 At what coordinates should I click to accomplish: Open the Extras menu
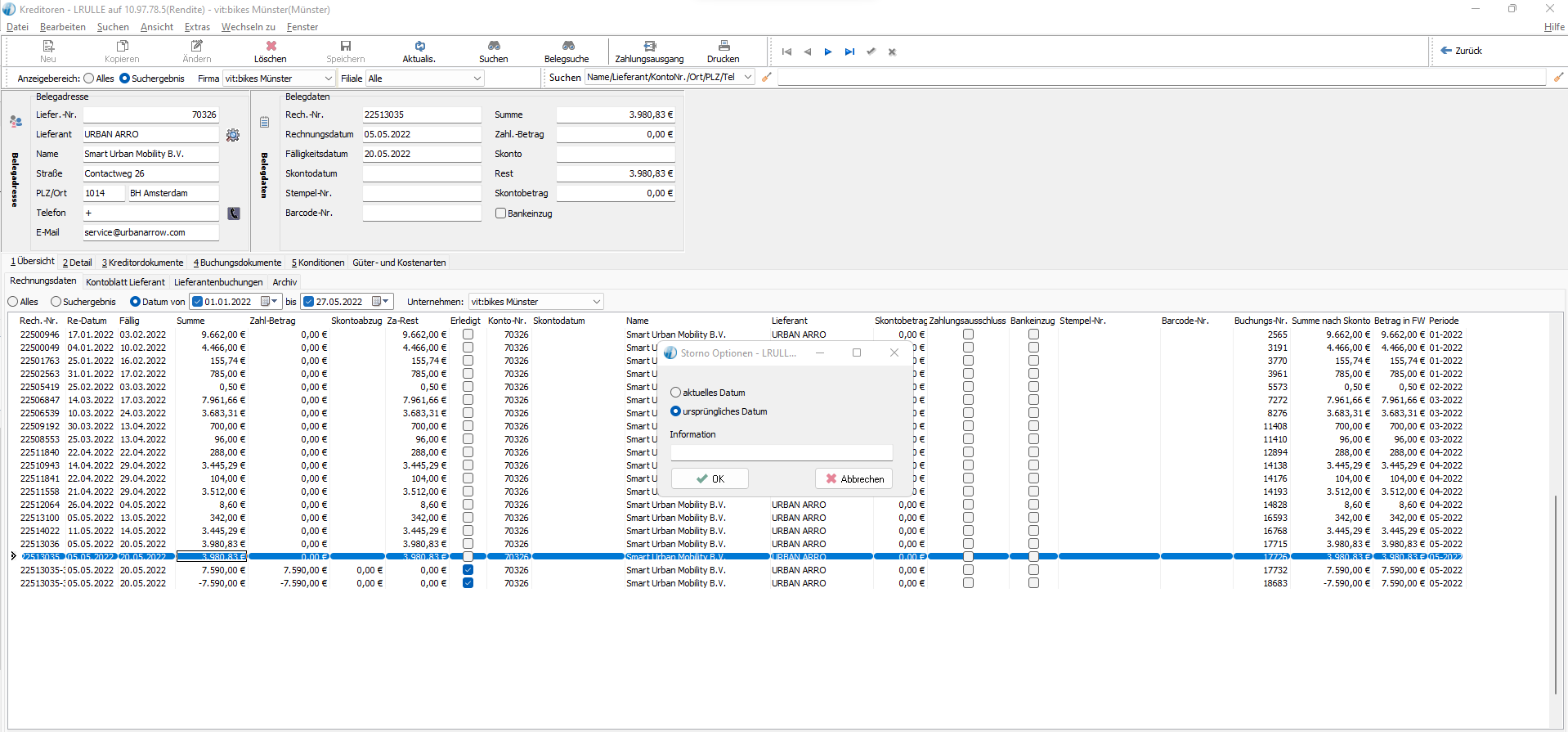click(x=197, y=27)
